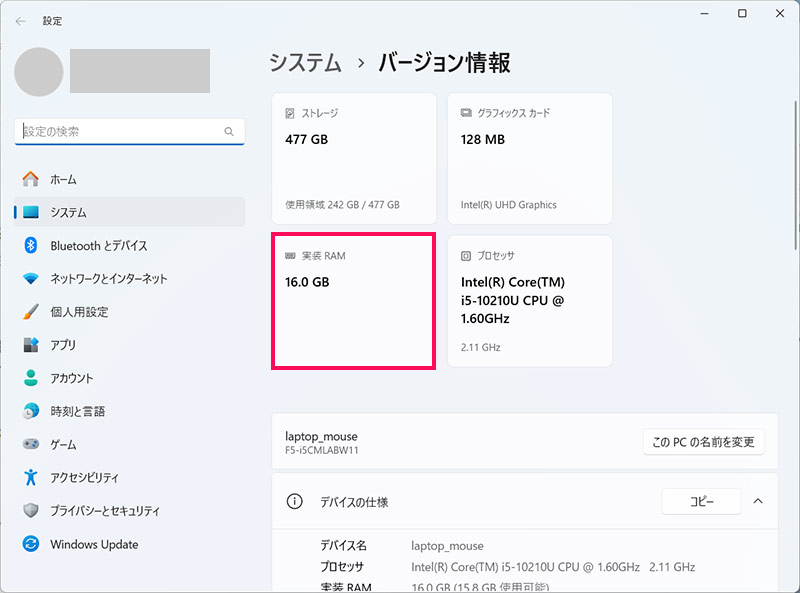The image size is (800, 593).
Task: Click the RAM chip icon
Action: pyautogui.click(x=290, y=256)
